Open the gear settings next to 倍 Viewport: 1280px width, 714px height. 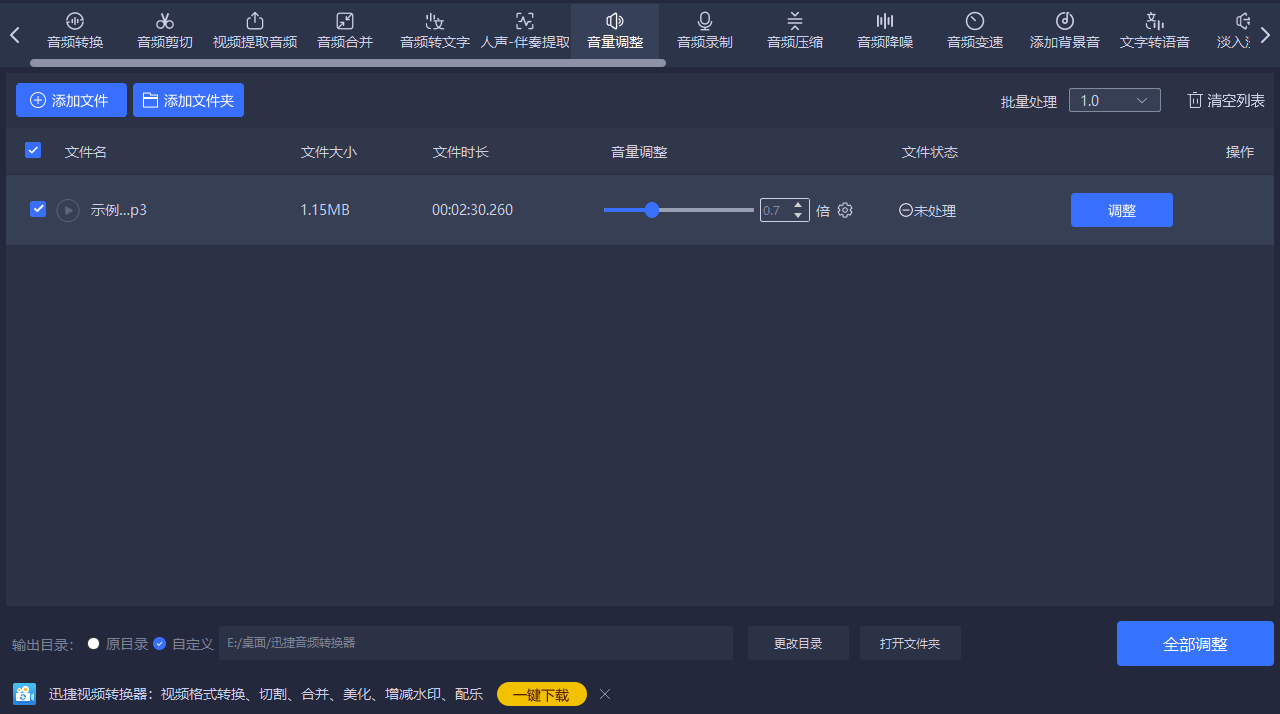coord(844,210)
